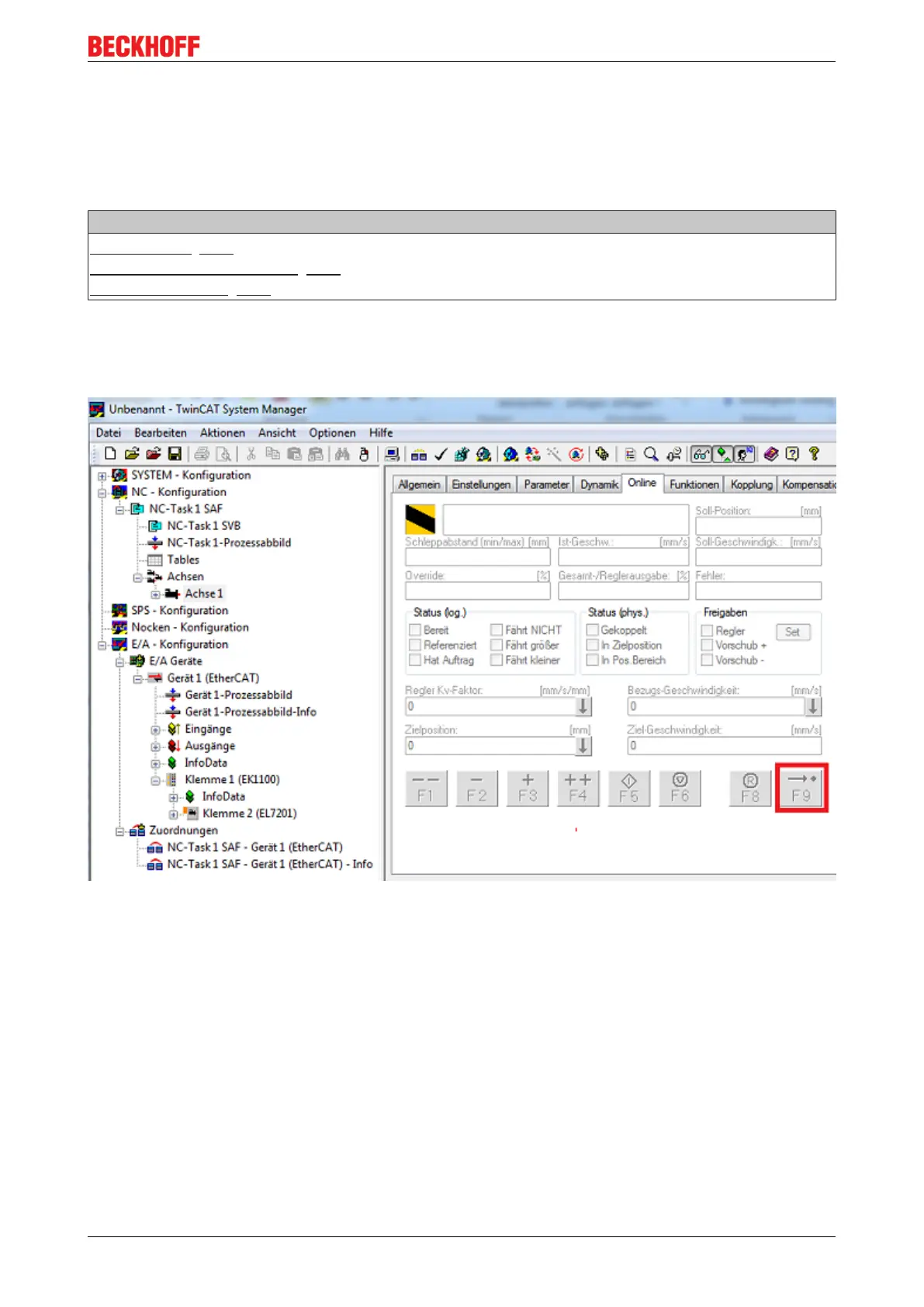Click the yellow-black axis status icon

click(x=420, y=519)
